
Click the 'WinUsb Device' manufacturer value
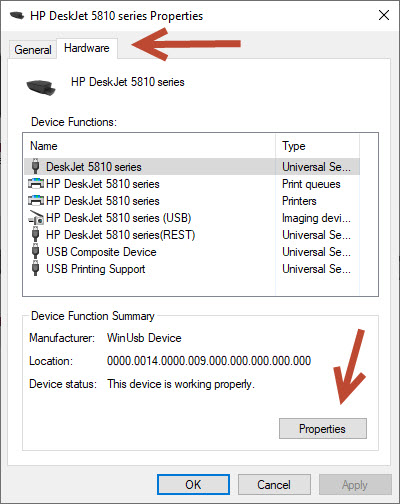pyautogui.click(x=144, y=338)
